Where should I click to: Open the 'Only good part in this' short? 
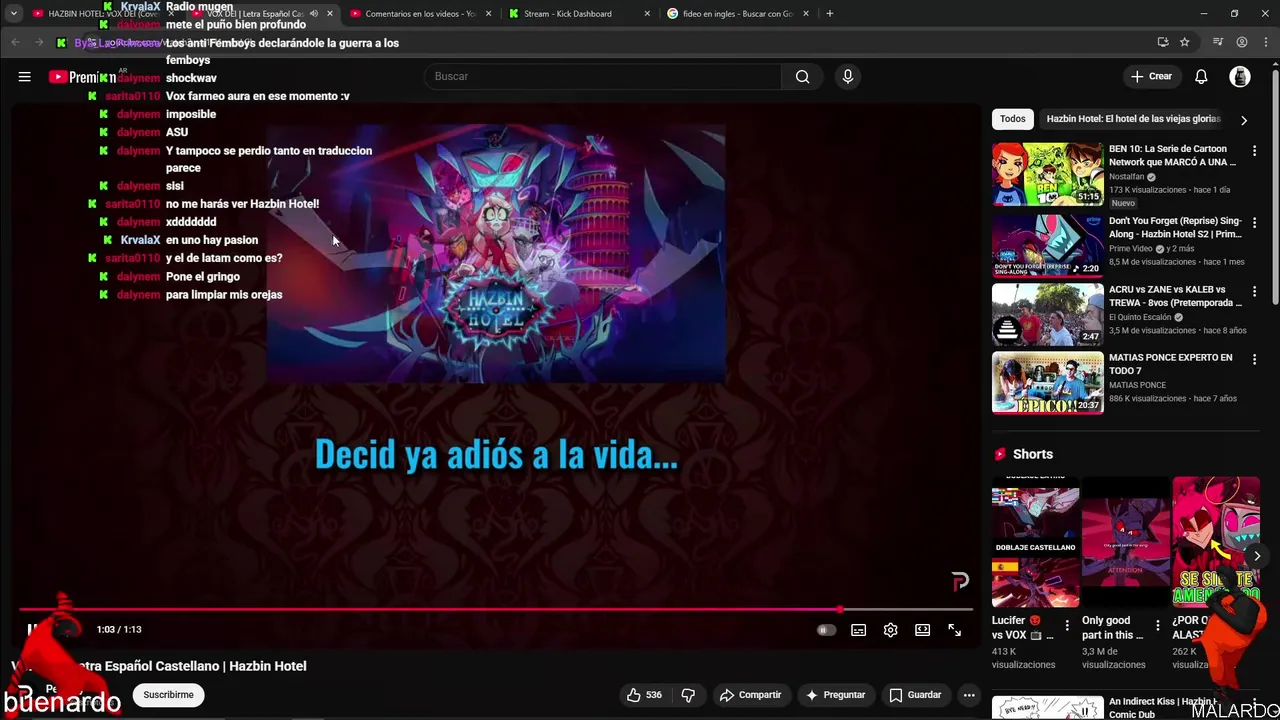point(1125,542)
